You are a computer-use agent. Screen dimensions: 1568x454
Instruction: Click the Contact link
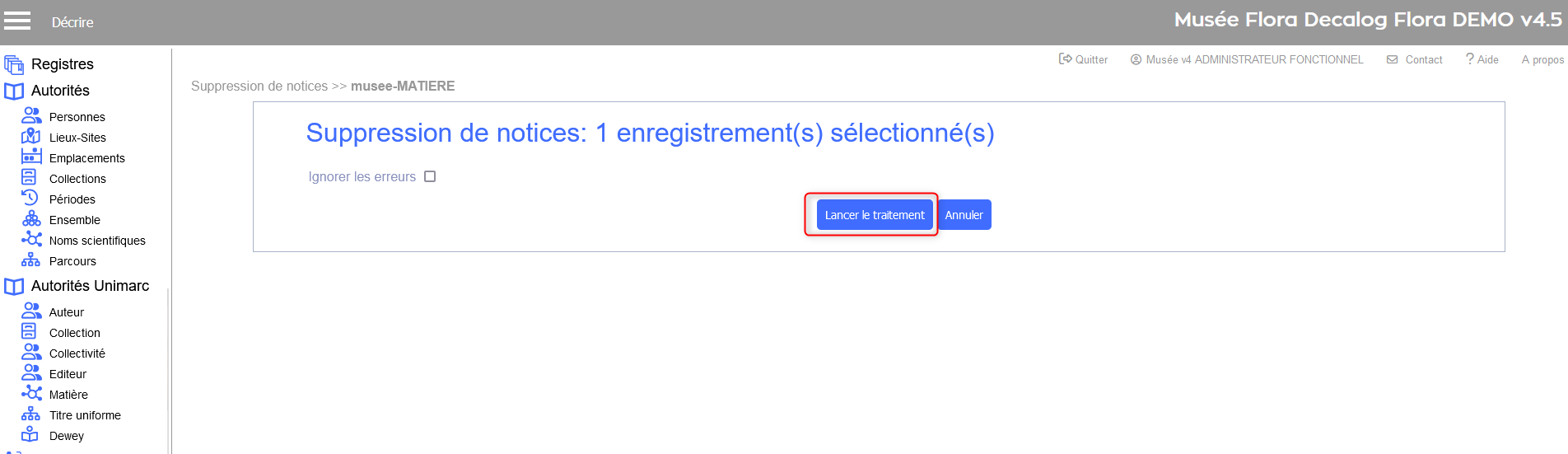(x=1416, y=59)
